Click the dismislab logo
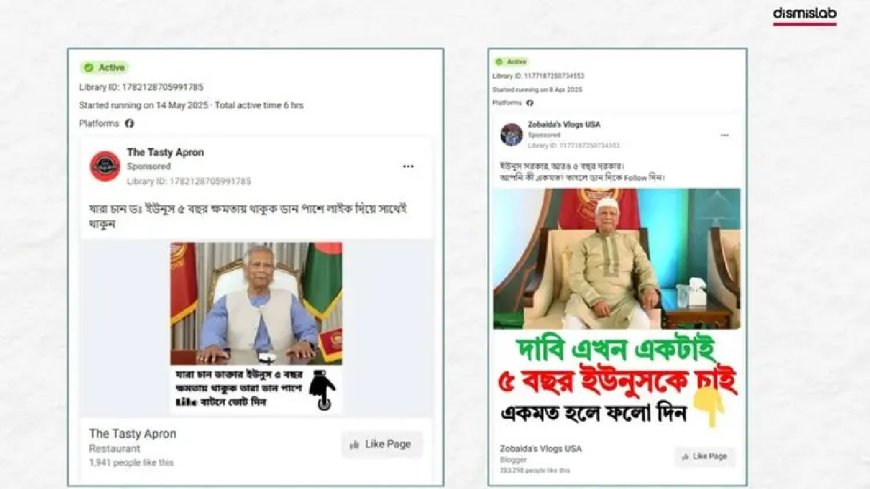 coord(805,15)
